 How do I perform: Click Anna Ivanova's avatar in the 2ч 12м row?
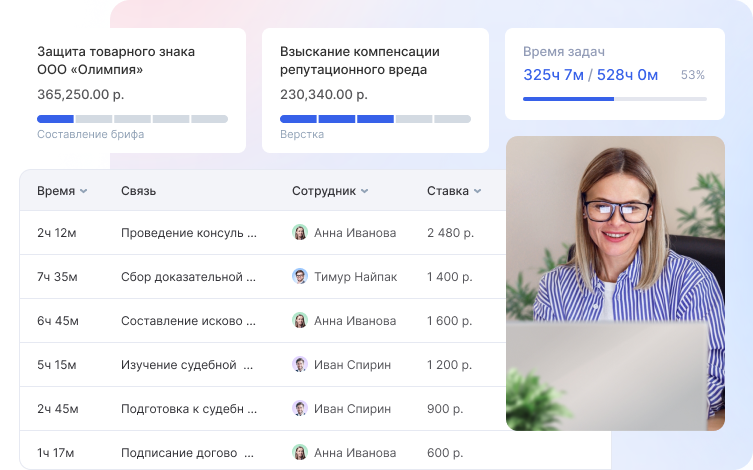[x=300, y=233]
